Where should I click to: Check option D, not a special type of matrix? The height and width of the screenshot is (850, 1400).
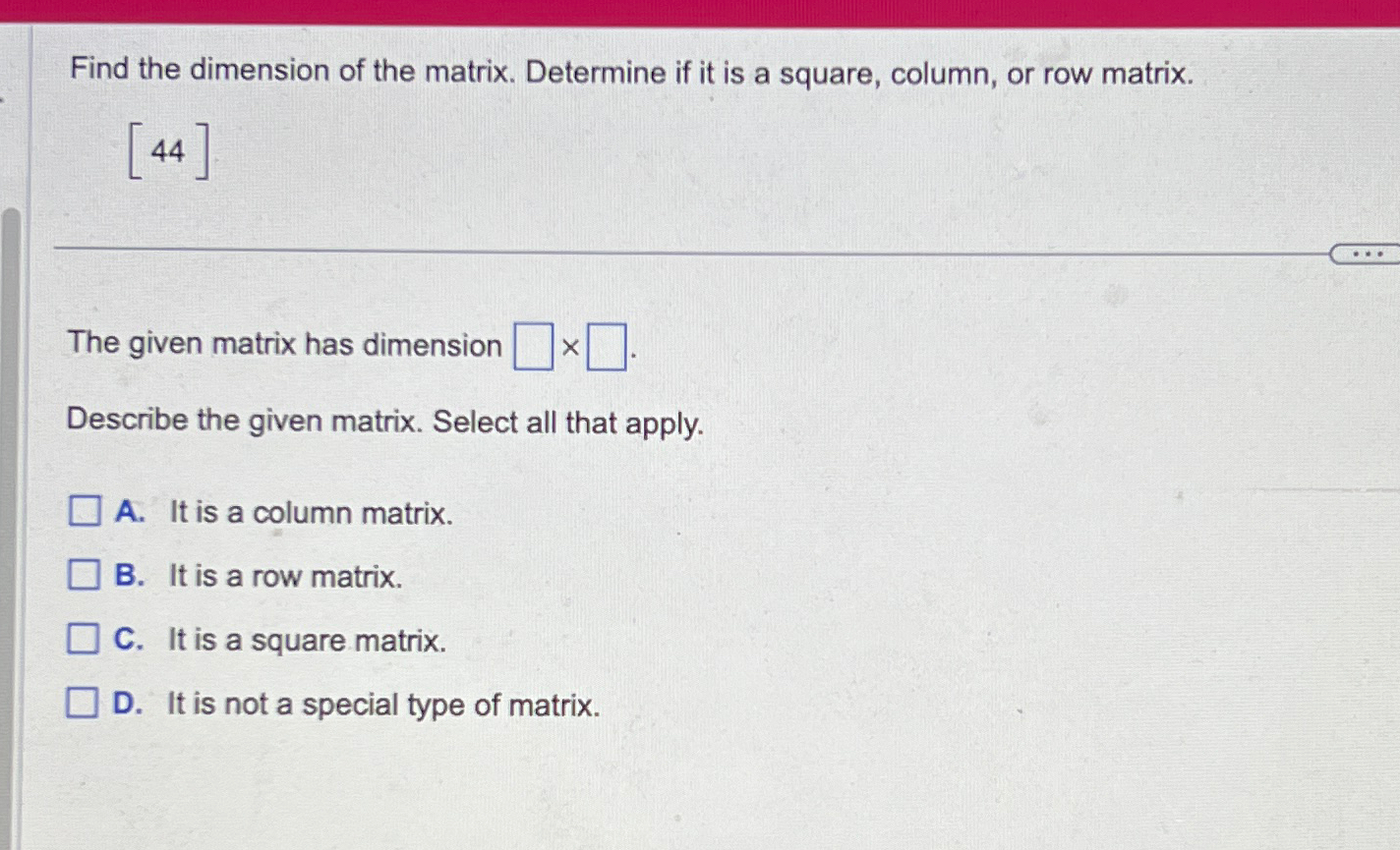point(85,704)
